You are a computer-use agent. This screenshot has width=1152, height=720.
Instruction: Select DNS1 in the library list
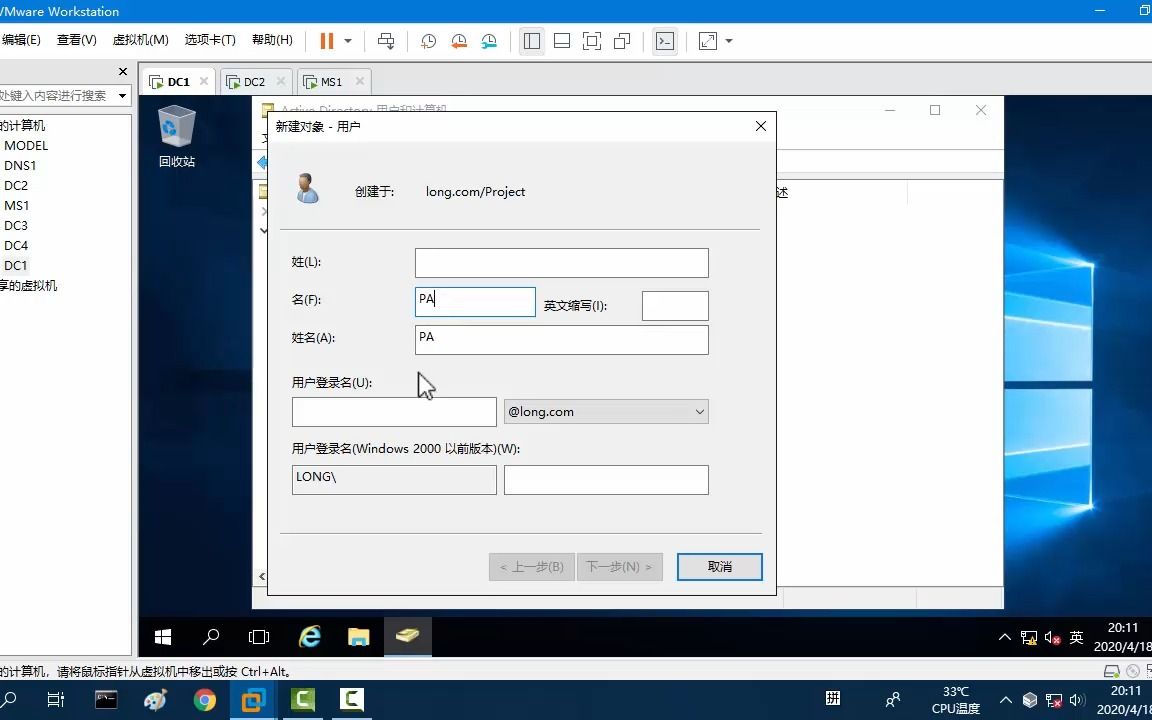pos(20,165)
